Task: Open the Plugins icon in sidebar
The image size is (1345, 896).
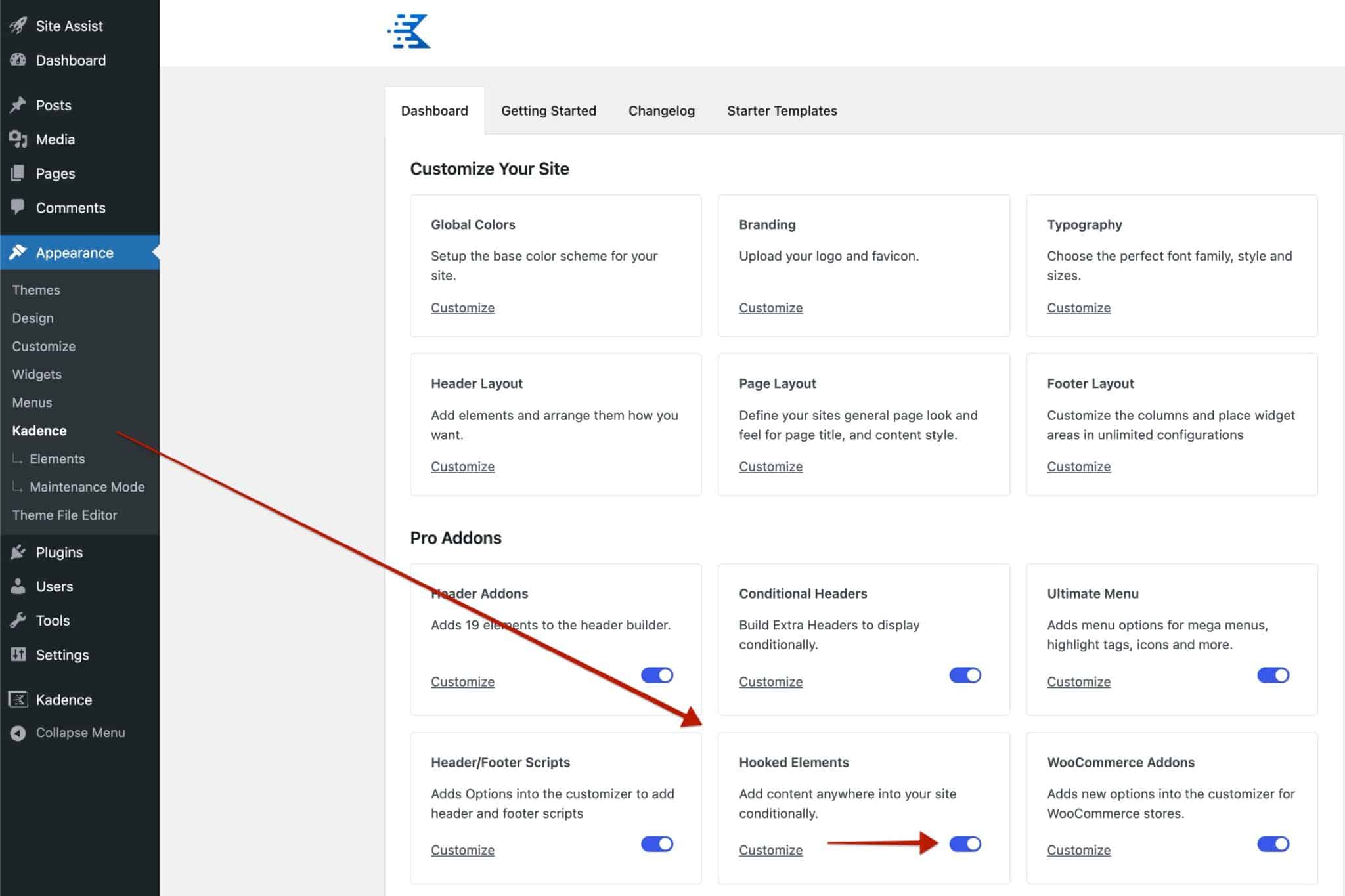Action: click(x=18, y=551)
